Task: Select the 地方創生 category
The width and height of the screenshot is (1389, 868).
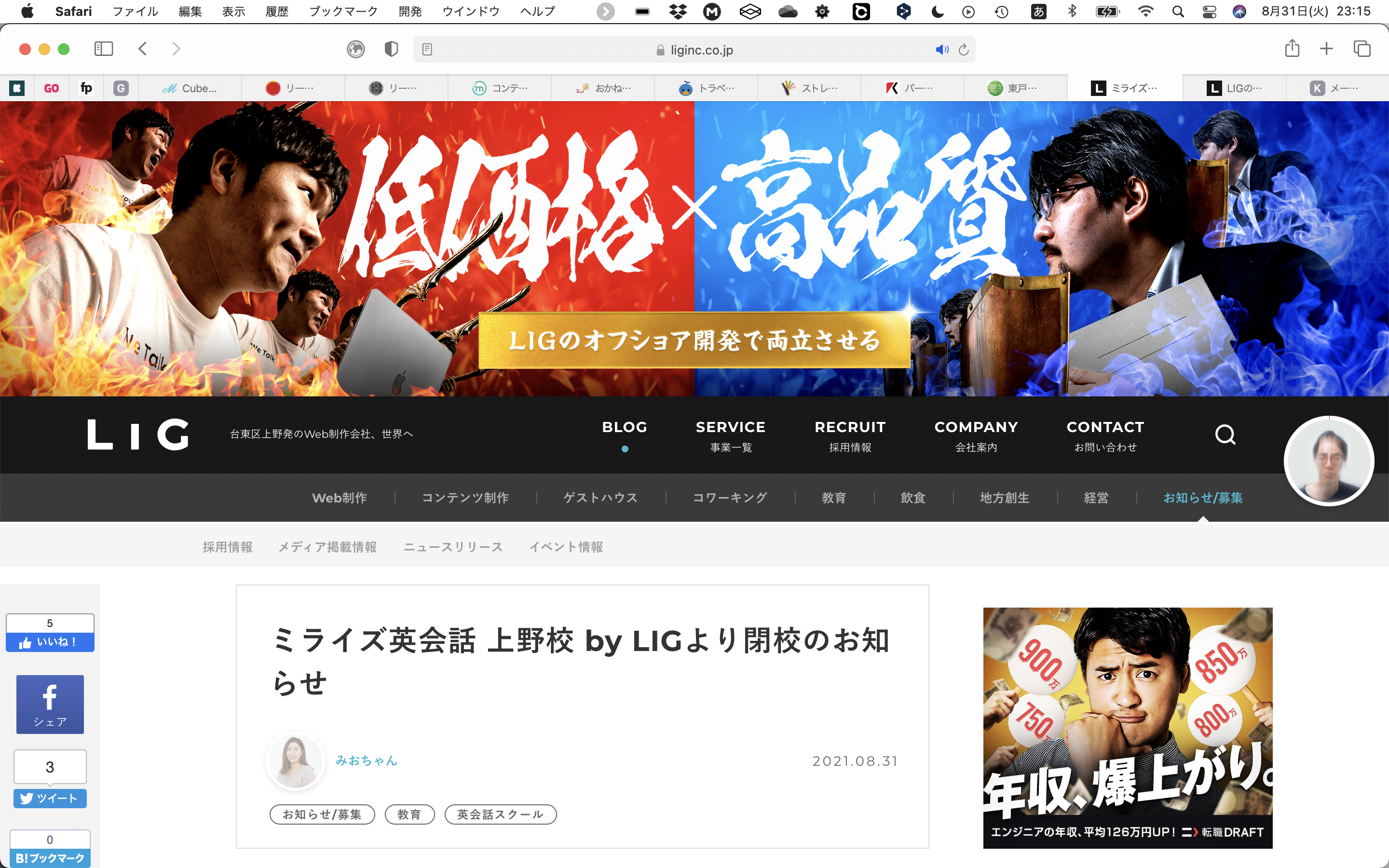Action: click(1005, 498)
